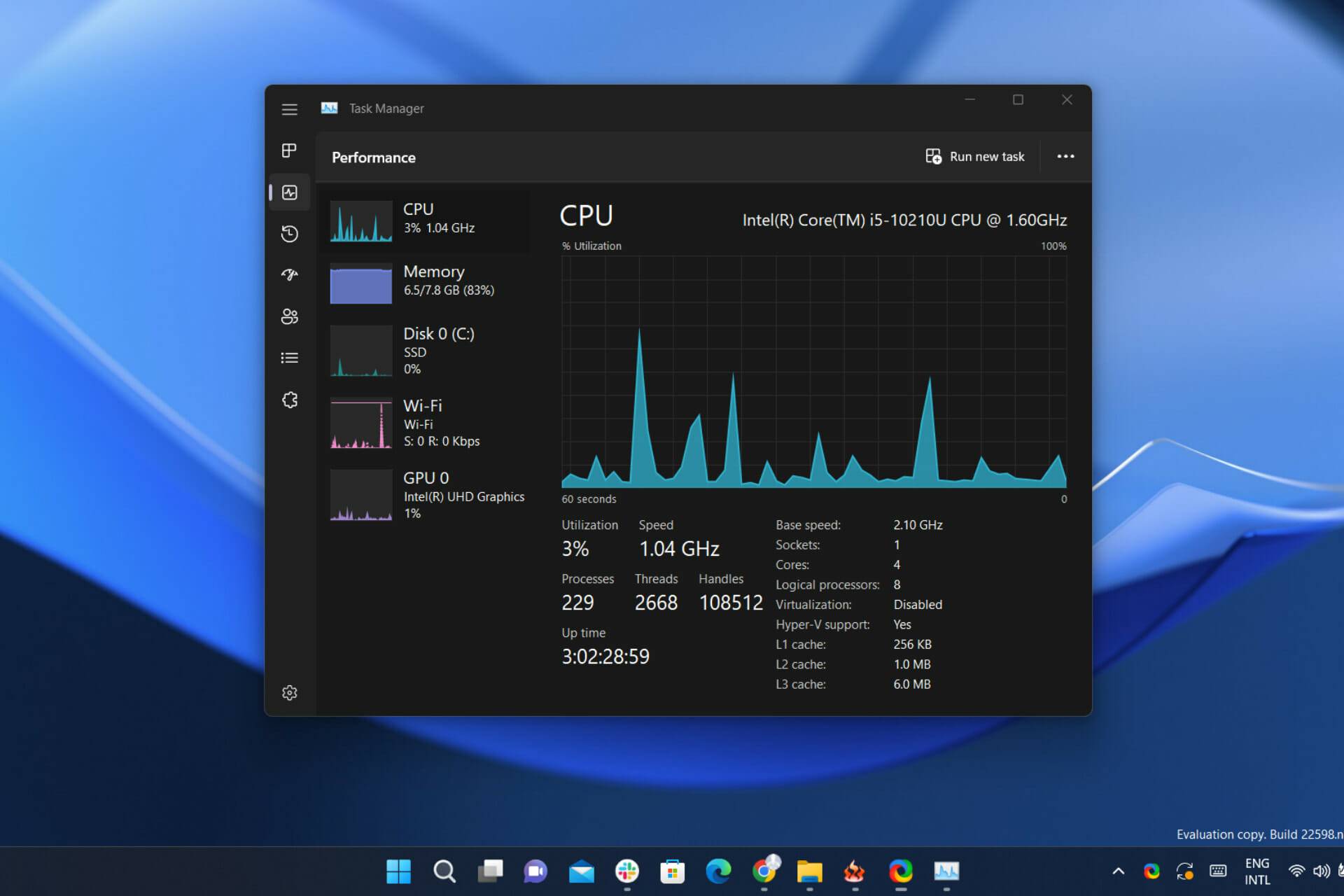Expand the navigation pane with the hamburger menu
Viewport: 1344px width, 896px height.
(x=290, y=109)
